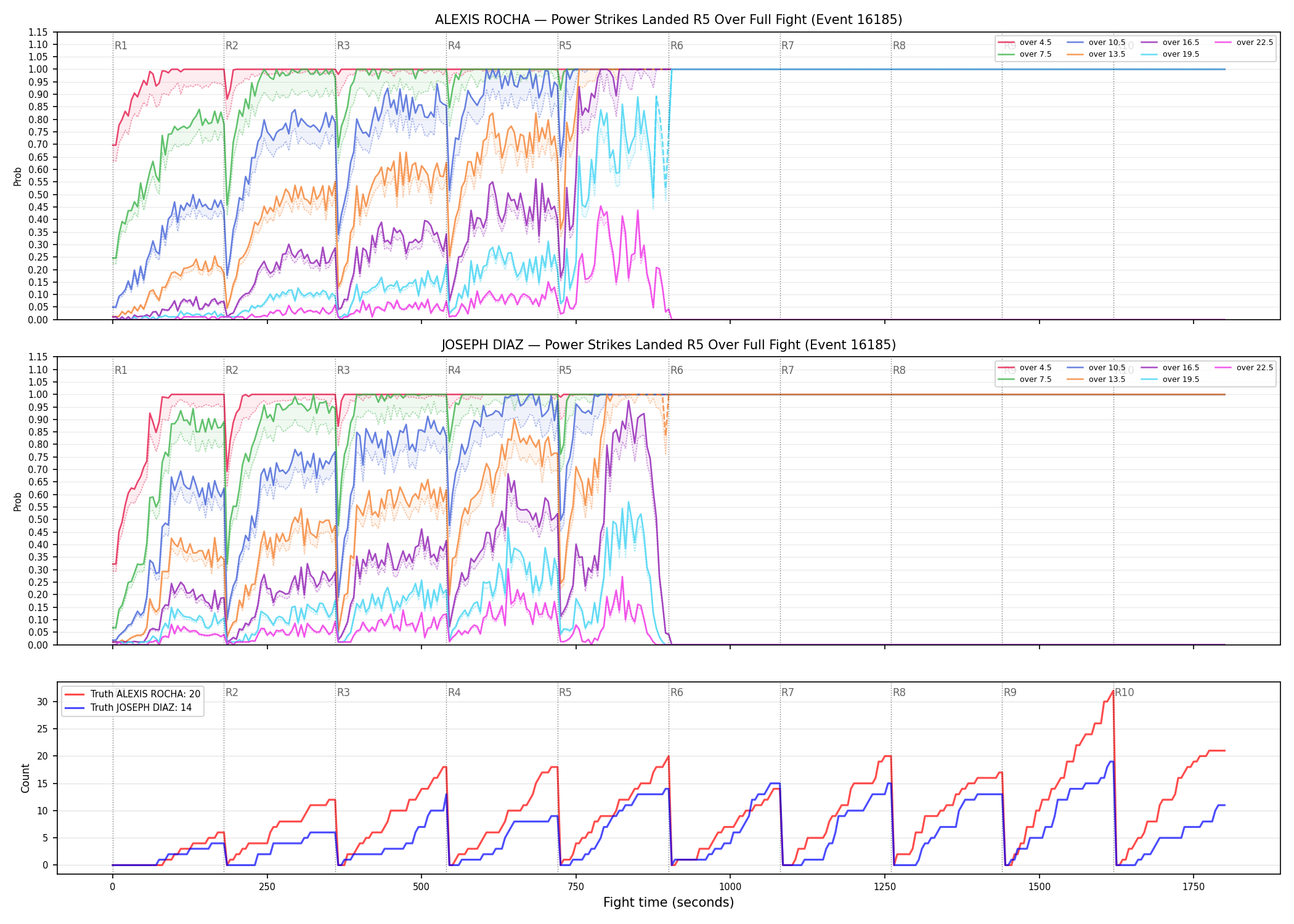Click green 'over 7.5' line swatch in Diaz legend

[x=1006, y=379]
